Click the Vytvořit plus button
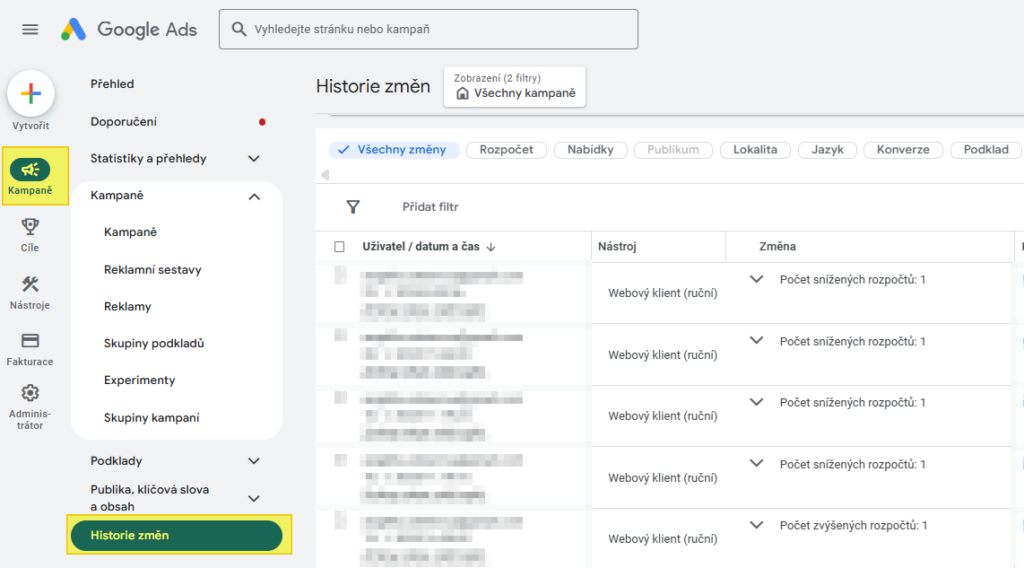Image resolution: width=1024 pixels, height=568 pixels. [31, 94]
